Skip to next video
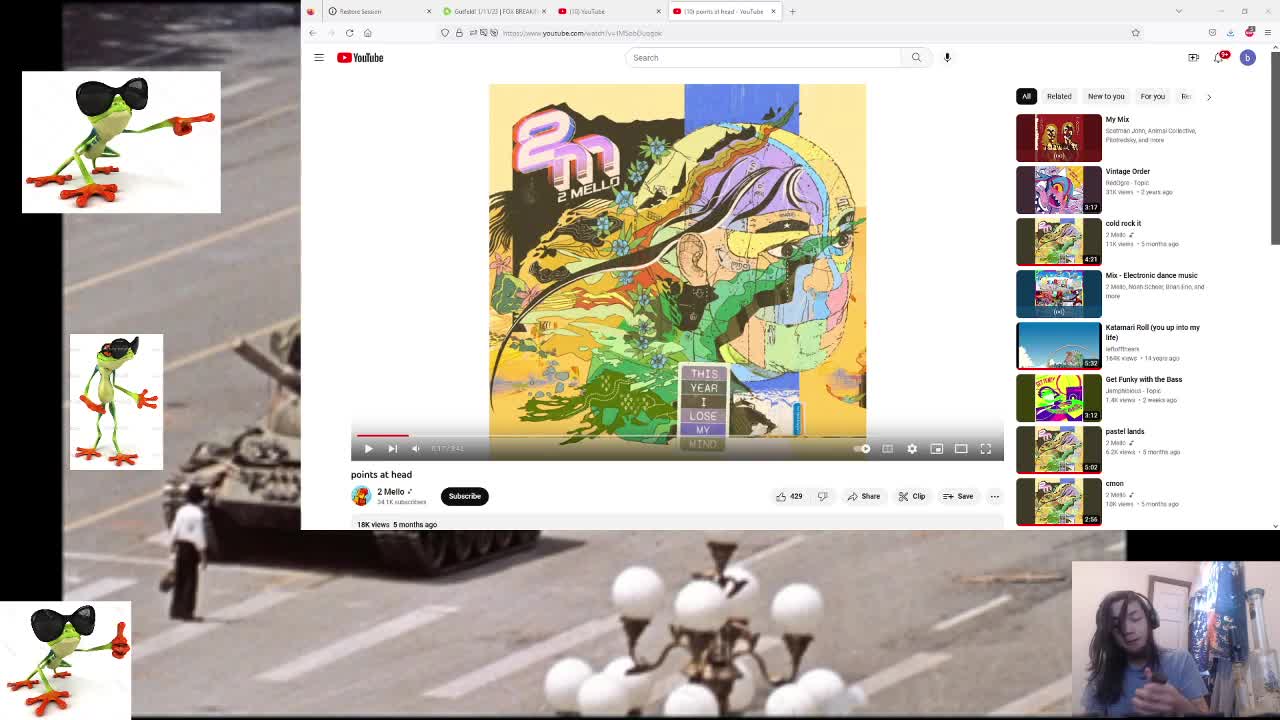The height and width of the screenshot is (720, 1280). click(x=392, y=449)
